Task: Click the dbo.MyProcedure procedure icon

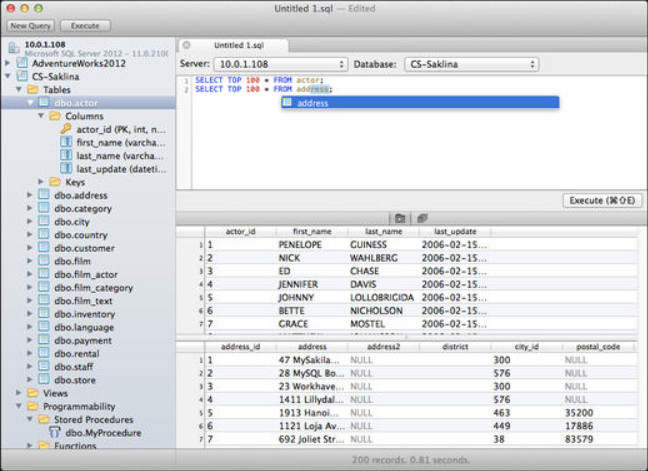Action: click(55, 433)
